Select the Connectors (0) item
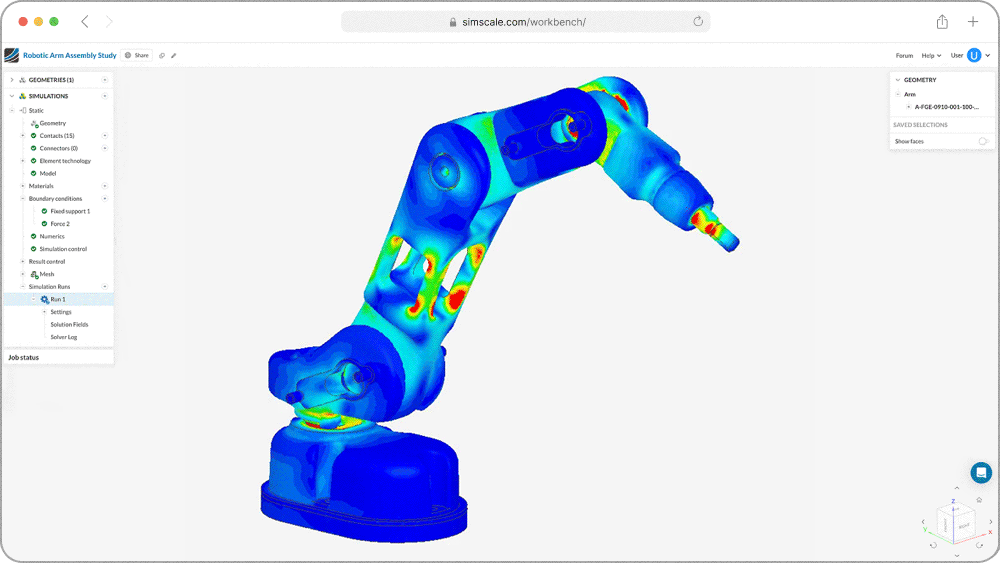The height and width of the screenshot is (563, 1000). (59, 149)
